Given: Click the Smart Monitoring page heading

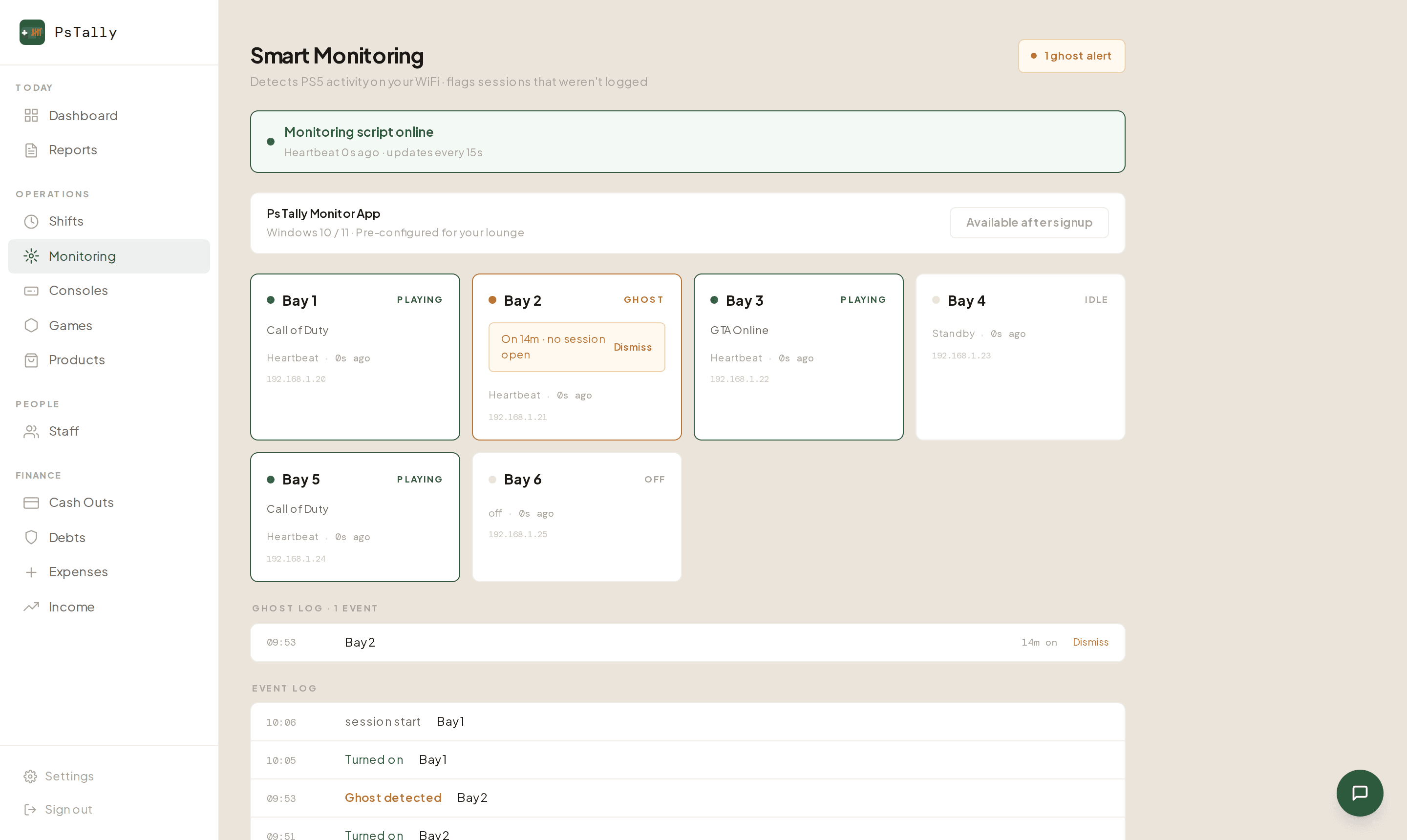Looking at the screenshot, I should pyautogui.click(x=337, y=56).
